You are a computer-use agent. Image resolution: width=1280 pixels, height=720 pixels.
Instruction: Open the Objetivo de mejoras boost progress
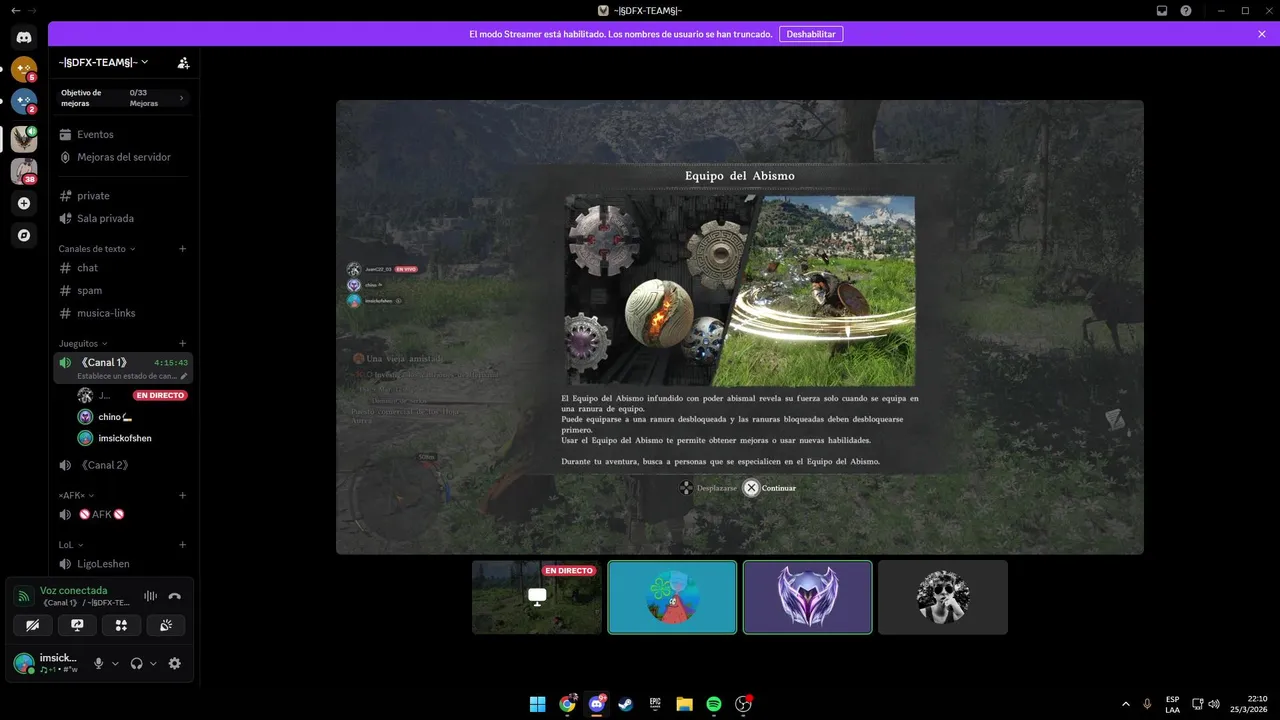coord(123,98)
